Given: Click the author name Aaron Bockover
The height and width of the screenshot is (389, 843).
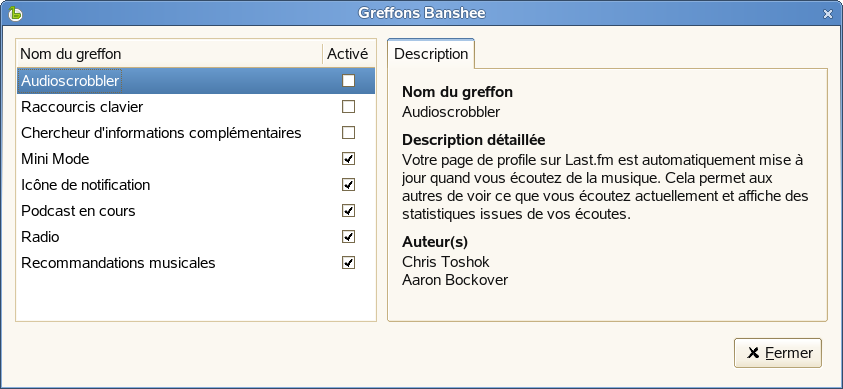Looking at the screenshot, I should 455,280.
